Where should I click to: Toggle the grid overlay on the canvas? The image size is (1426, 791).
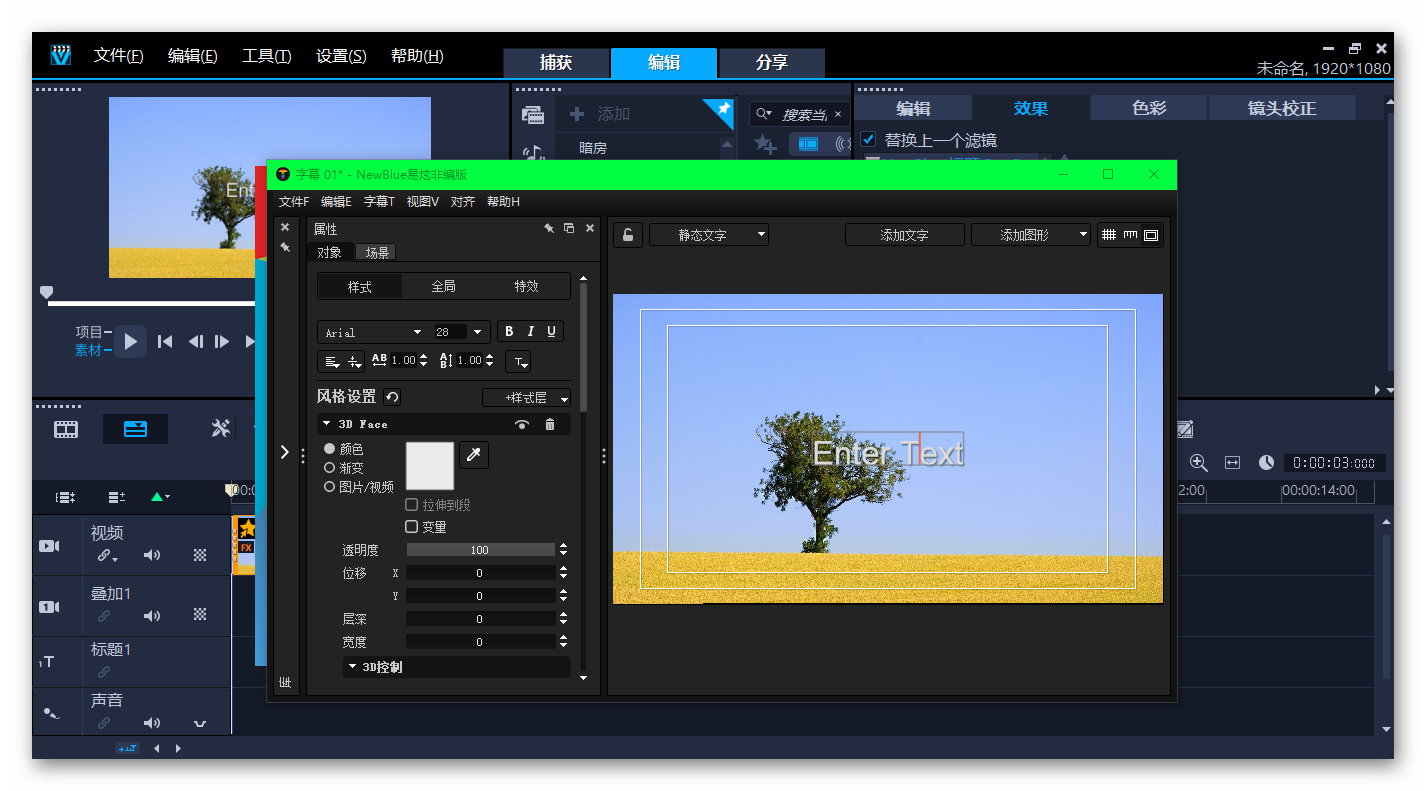[1108, 235]
